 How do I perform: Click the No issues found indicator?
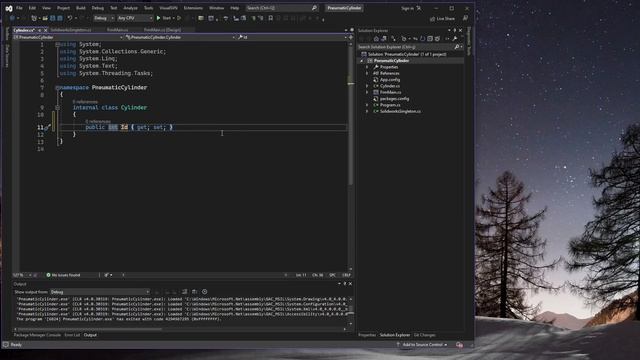(63, 275)
